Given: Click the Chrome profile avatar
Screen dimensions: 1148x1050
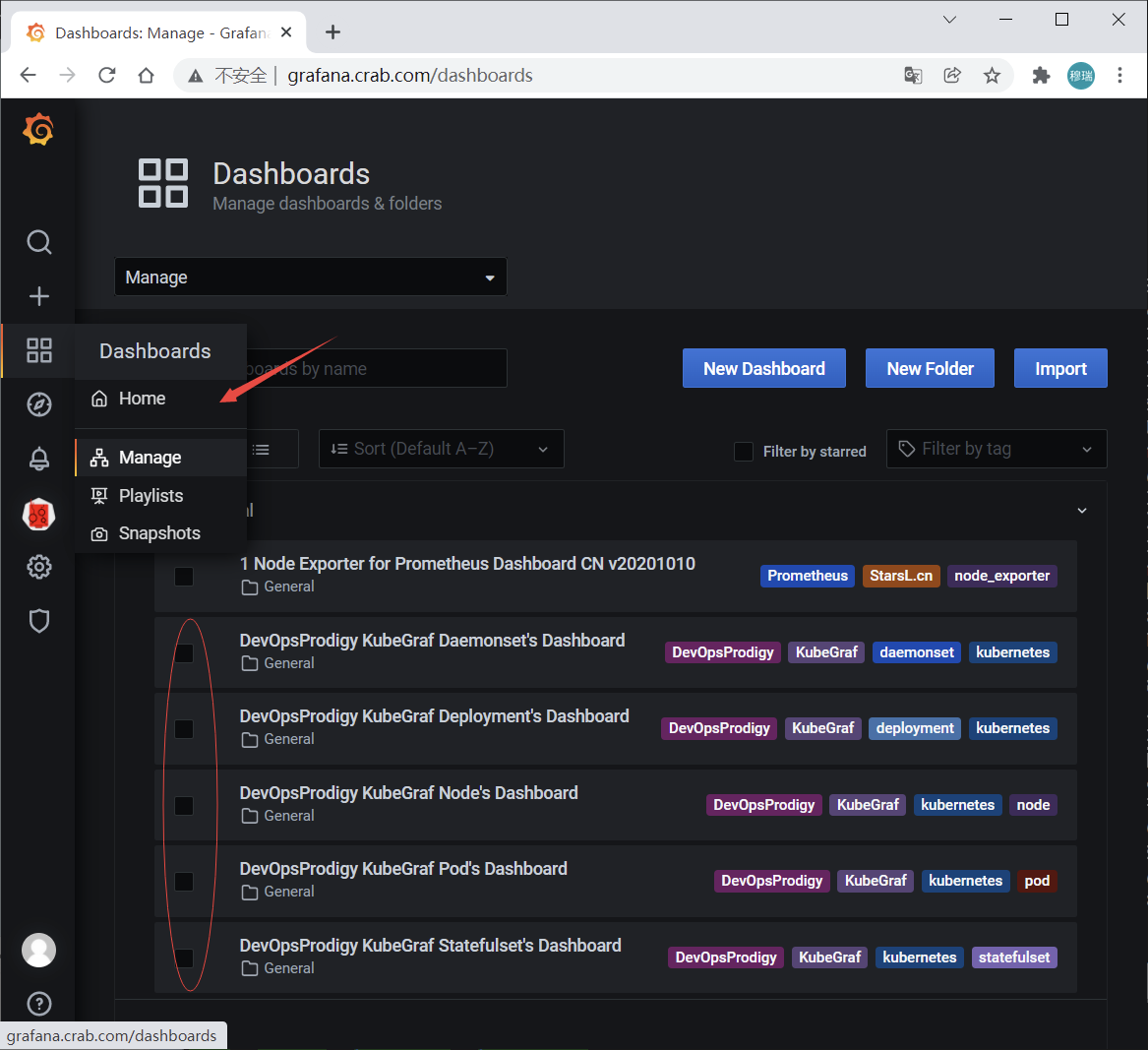Looking at the screenshot, I should [1081, 75].
